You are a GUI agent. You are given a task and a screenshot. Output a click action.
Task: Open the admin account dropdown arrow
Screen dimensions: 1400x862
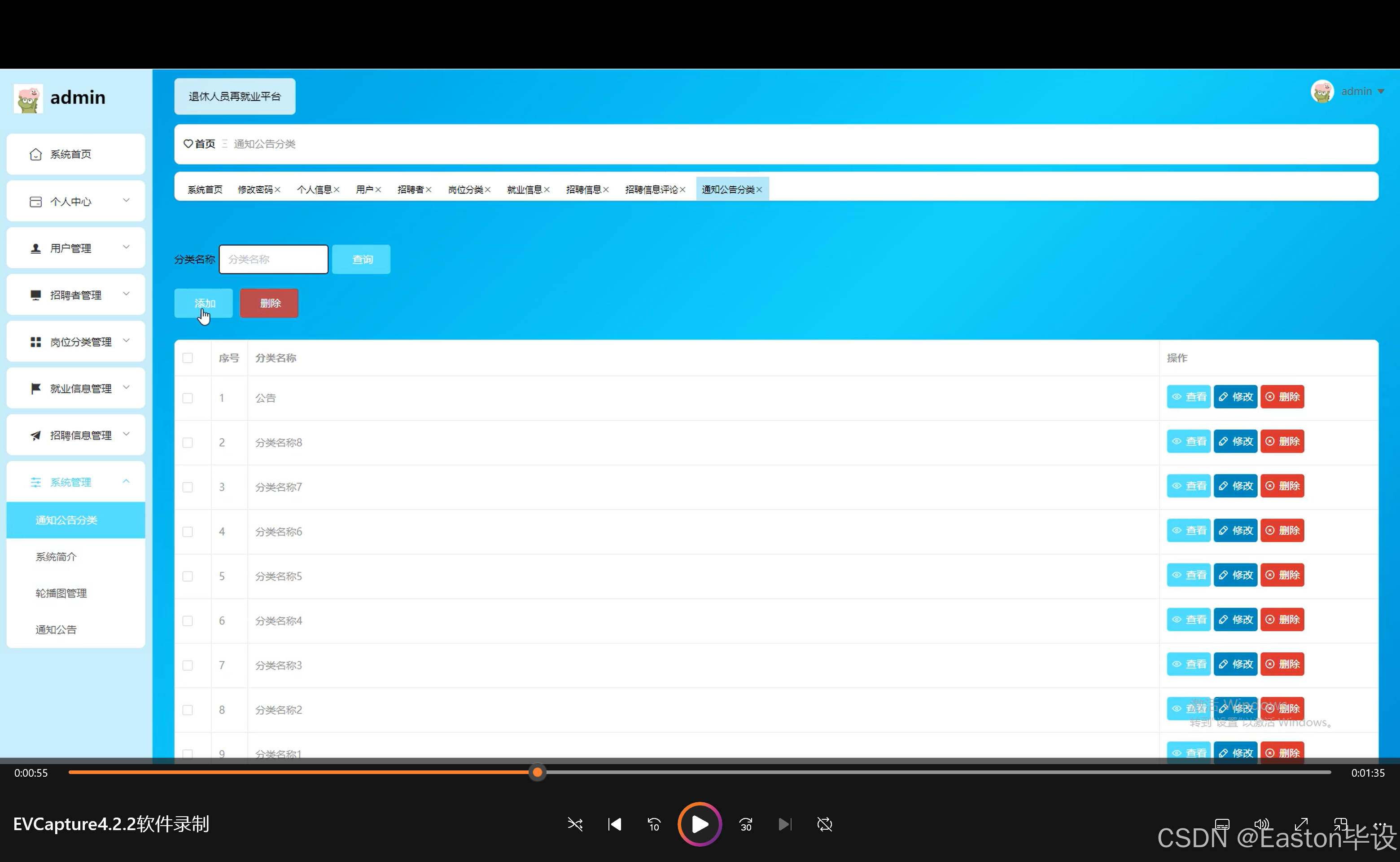[1381, 92]
